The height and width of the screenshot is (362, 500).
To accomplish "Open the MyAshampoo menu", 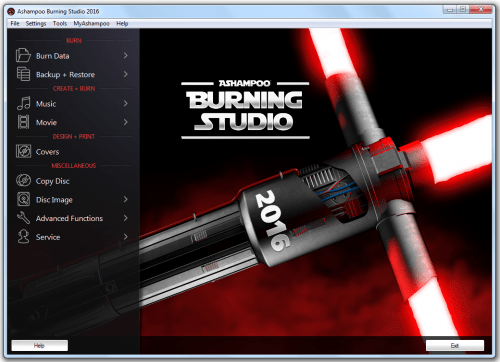I will [91, 23].
